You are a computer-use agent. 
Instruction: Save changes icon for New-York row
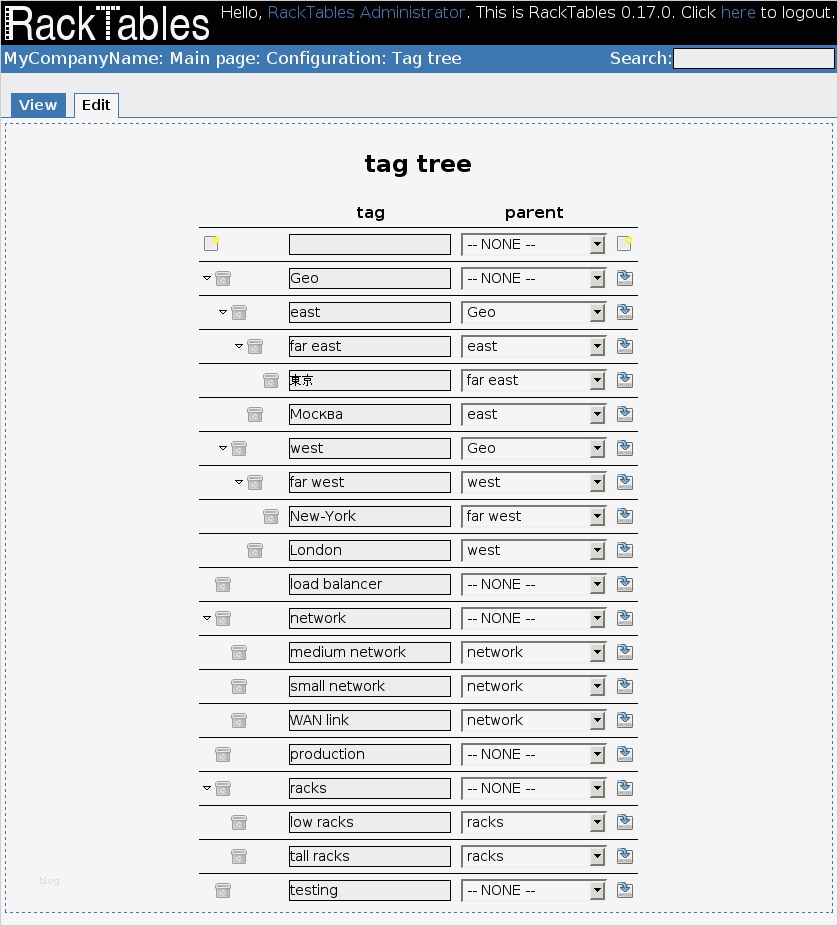click(x=625, y=516)
